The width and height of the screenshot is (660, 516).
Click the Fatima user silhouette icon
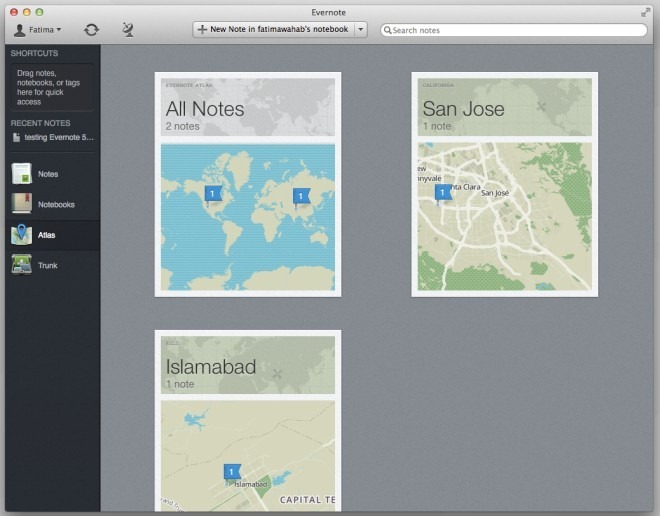click(x=19, y=30)
